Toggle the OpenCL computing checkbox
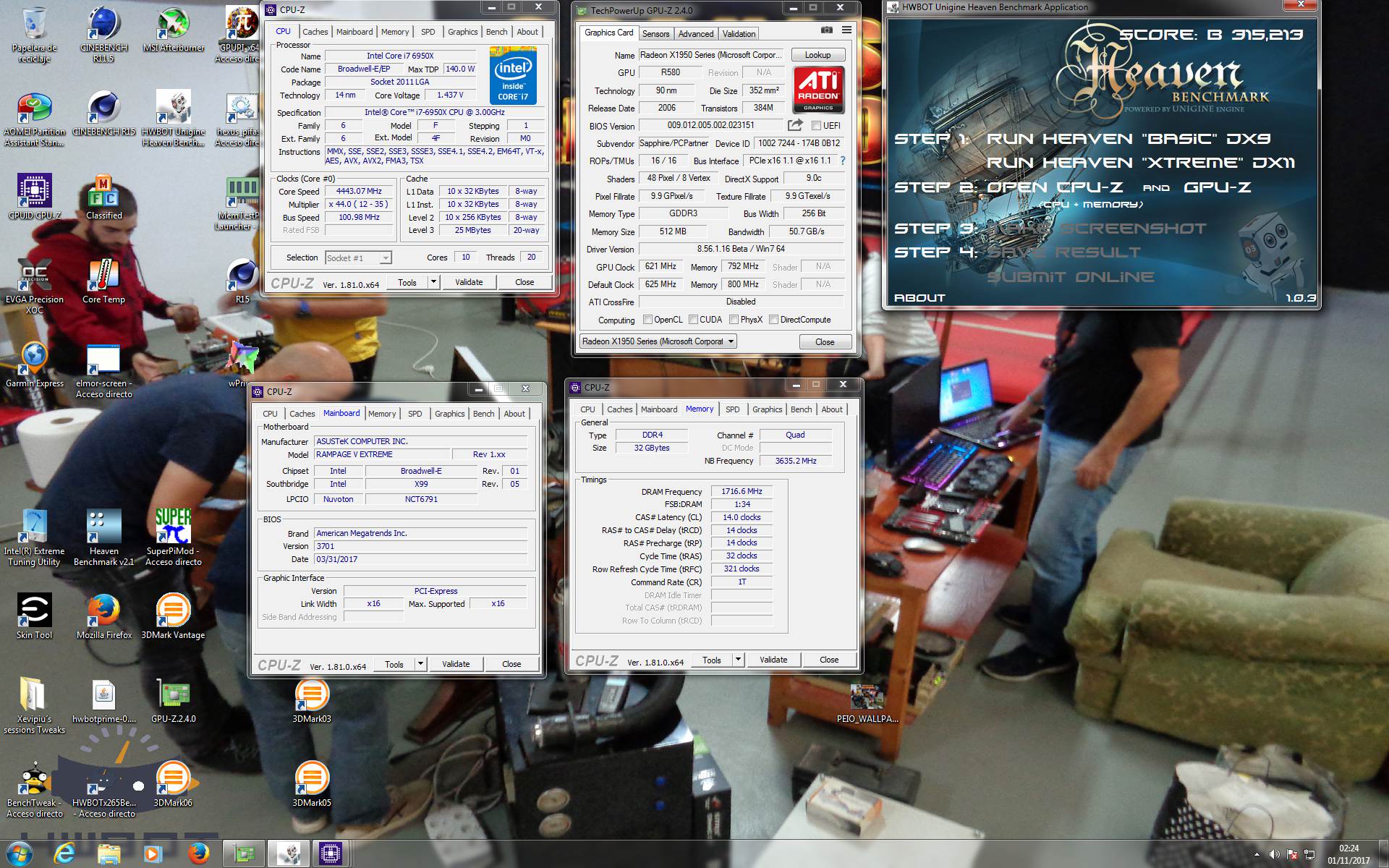Image resolution: width=1389 pixels, height=868 pixels. click(x=647, y=320)
